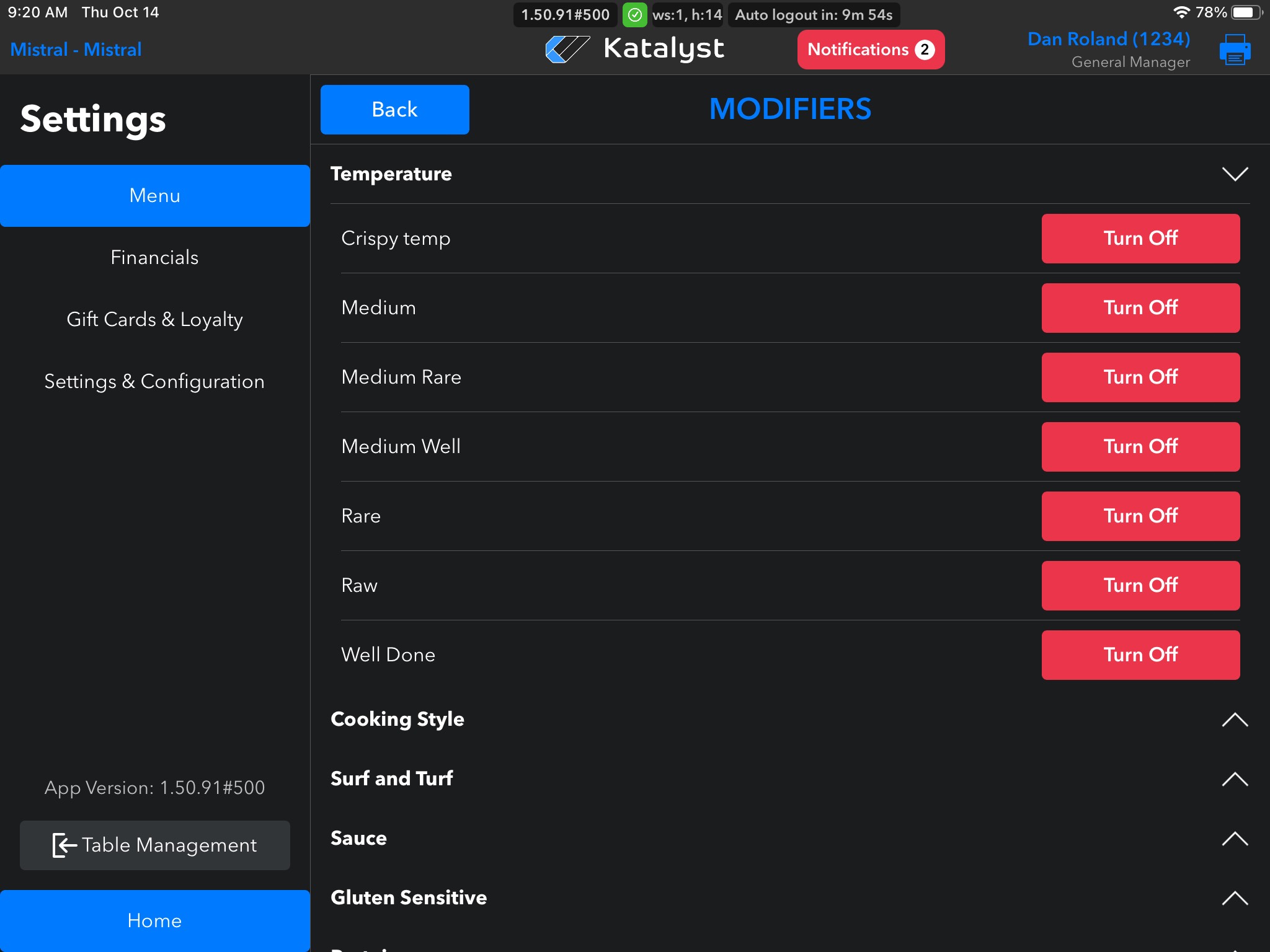The image size is (1270, 952).
Task: Click the Dan Roland user name
Action: (1108, 39)
